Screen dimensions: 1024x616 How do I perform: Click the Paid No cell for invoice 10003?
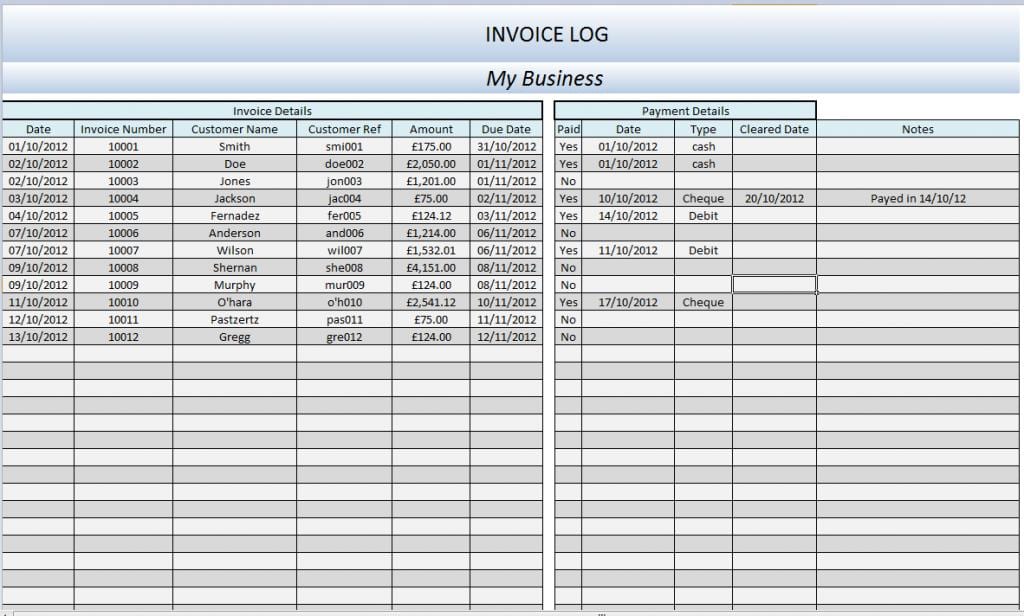(x=567, y=181)
